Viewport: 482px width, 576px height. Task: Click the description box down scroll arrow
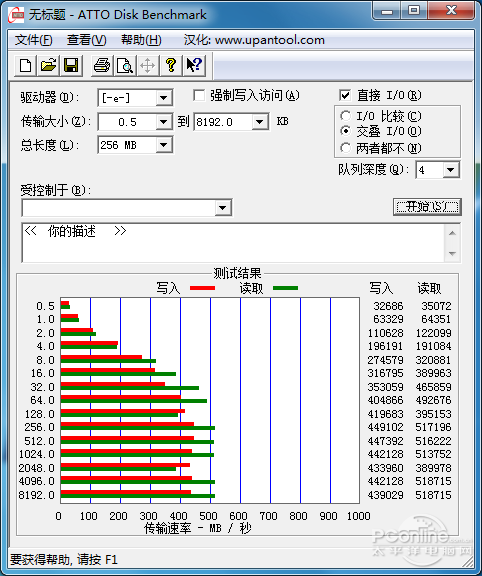[452, 253]
